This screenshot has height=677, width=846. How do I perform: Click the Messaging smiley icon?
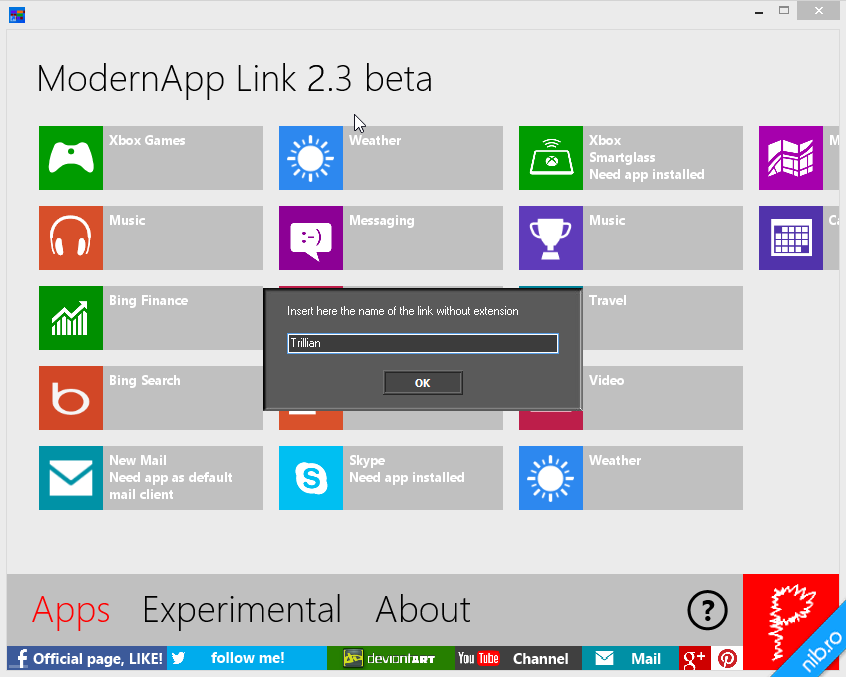tap(311, 238)
